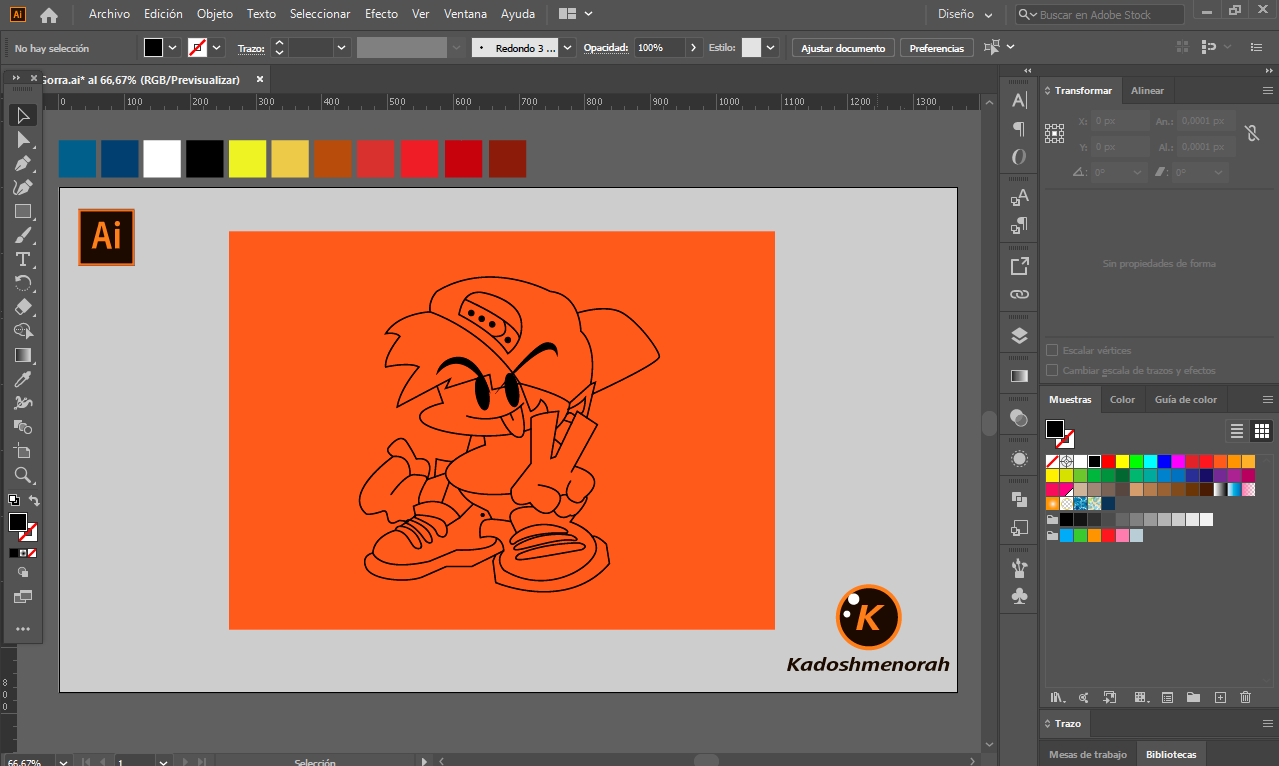Open the Edición menu
The width and height of the screenshot is (1279, 766).
pyautogui.click(x=163, y=14)
